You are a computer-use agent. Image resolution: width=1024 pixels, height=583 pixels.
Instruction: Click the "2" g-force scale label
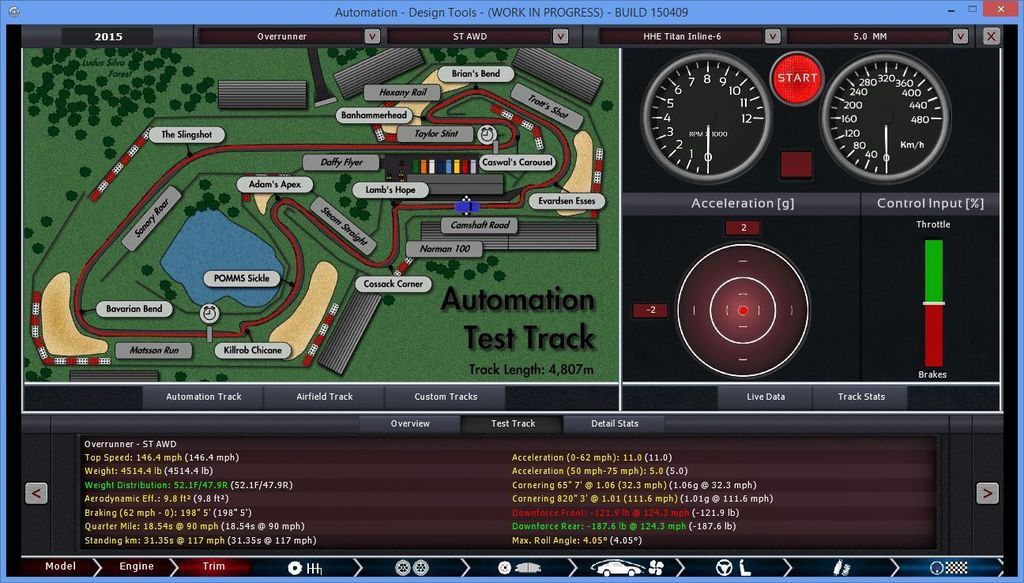743,228
